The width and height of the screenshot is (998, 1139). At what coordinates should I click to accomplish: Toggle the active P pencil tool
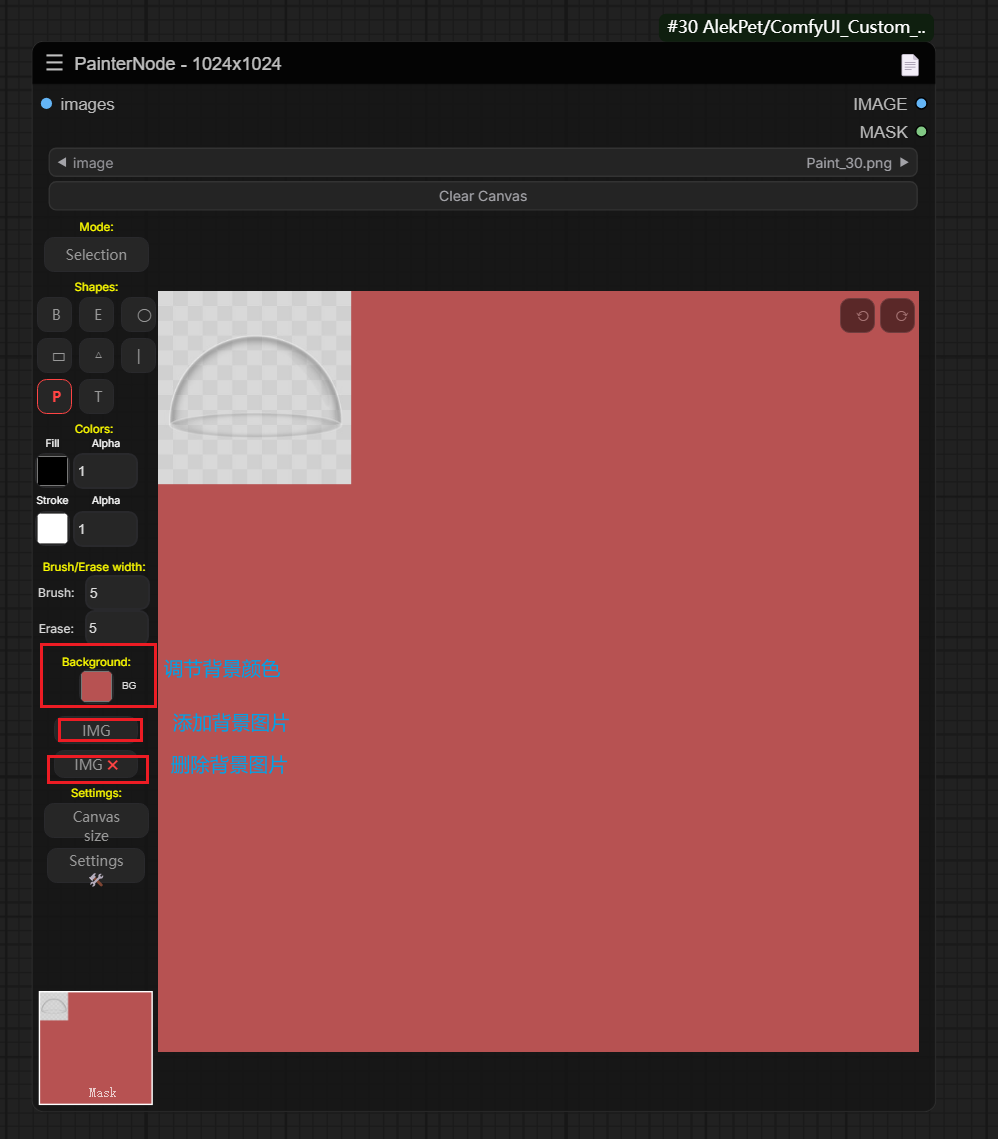click(x=56, y=397)
